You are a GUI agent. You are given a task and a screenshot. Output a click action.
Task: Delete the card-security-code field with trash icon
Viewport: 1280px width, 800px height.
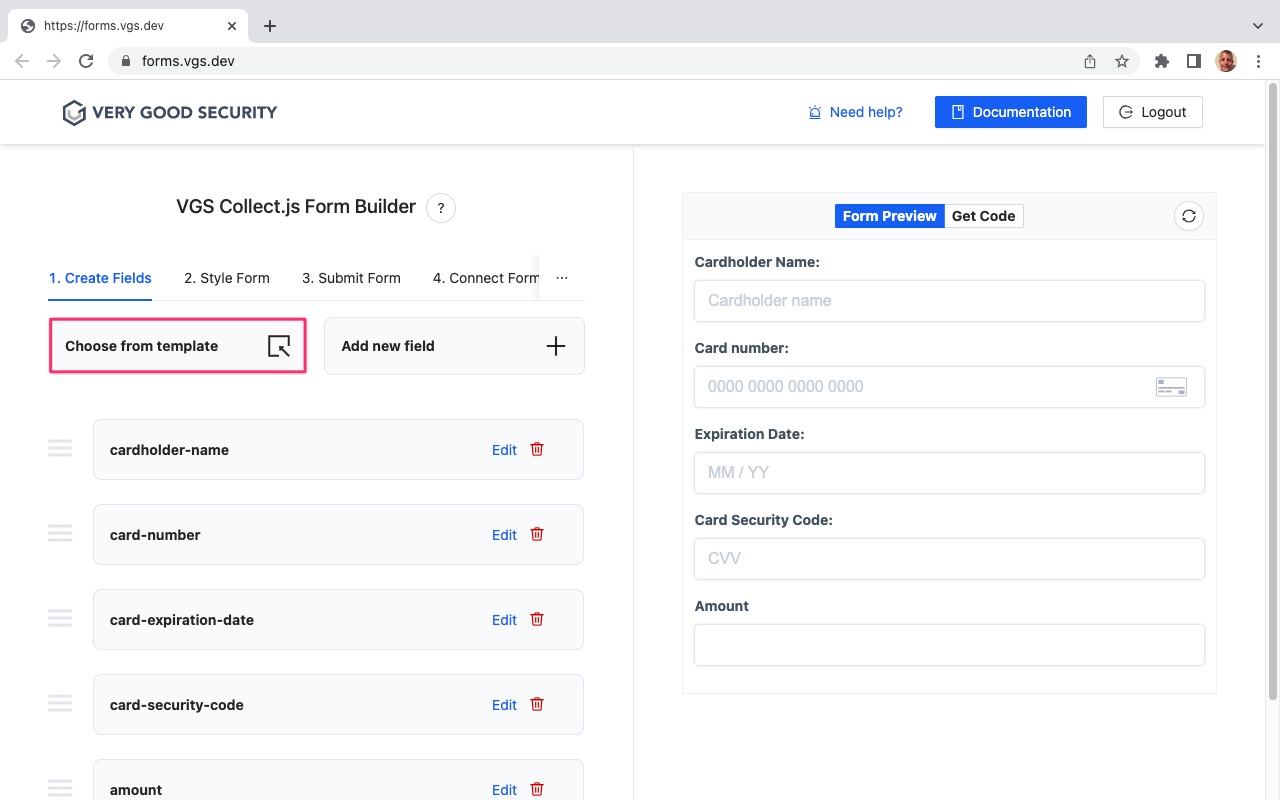coord(537,704)
